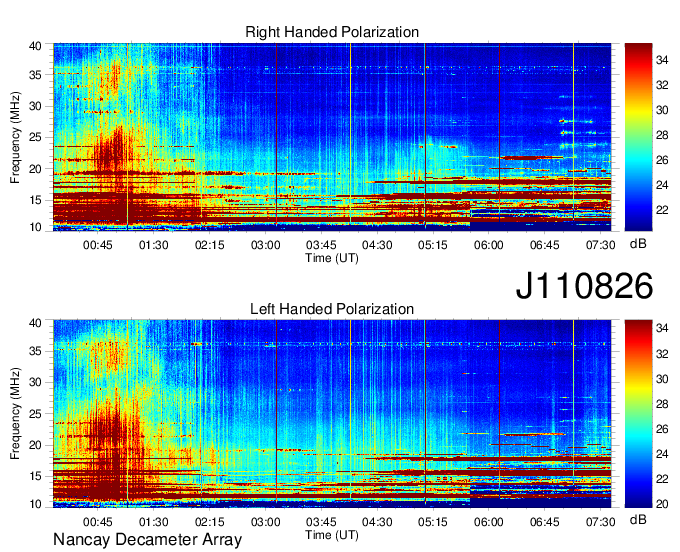Screen dimensions: 680x552
Task: Click the "Nancay Decameter Array" caption
Action: (147, 540)
